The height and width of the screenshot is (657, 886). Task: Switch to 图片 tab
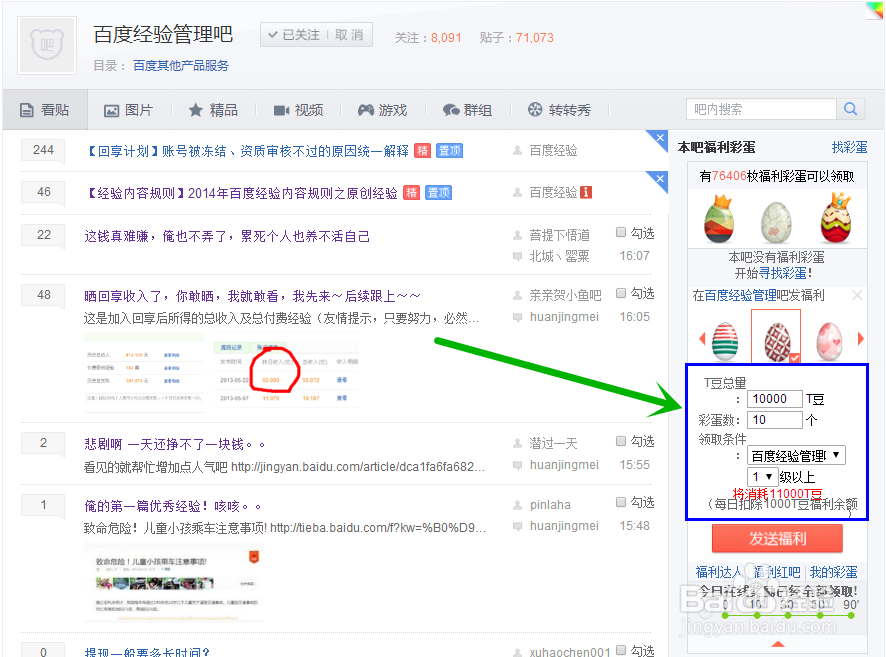coord(129,110)
